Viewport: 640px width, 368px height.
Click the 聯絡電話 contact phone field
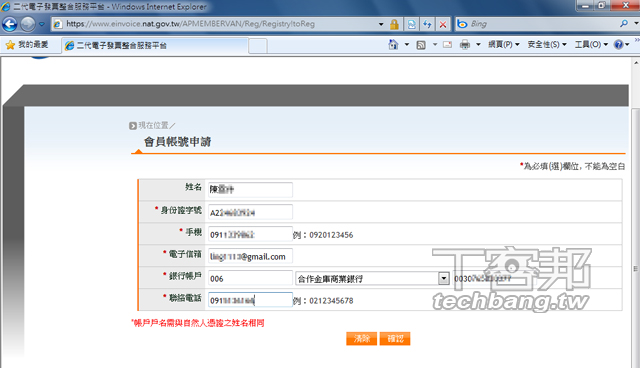pos(250,300)
